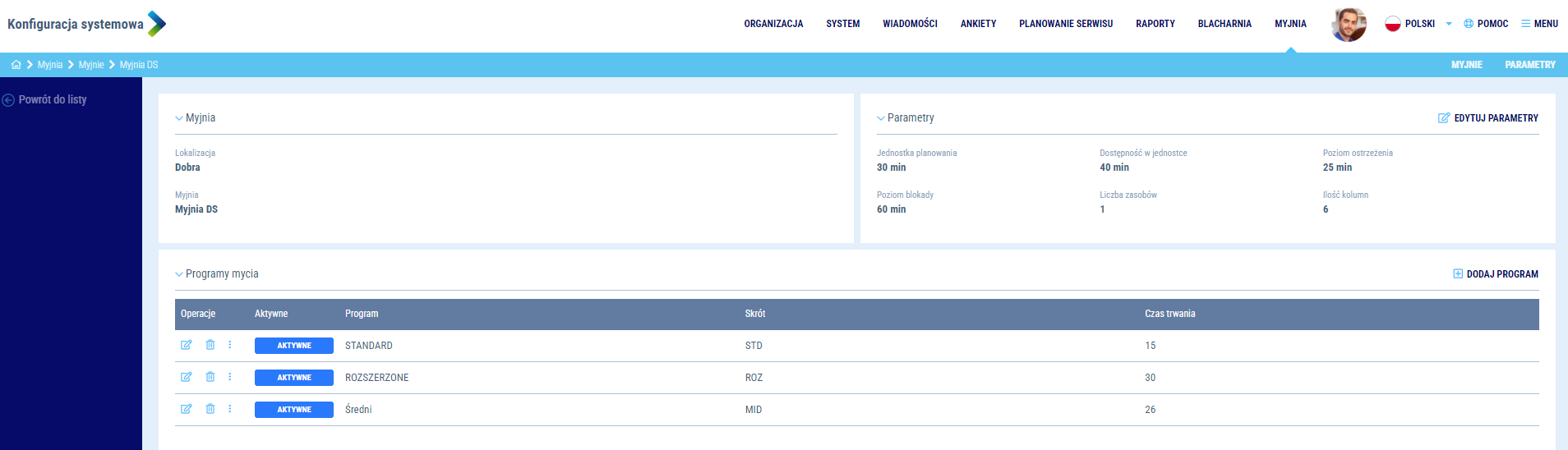
Task: Open more options for Średni program
Action: (x=230, y=409)
